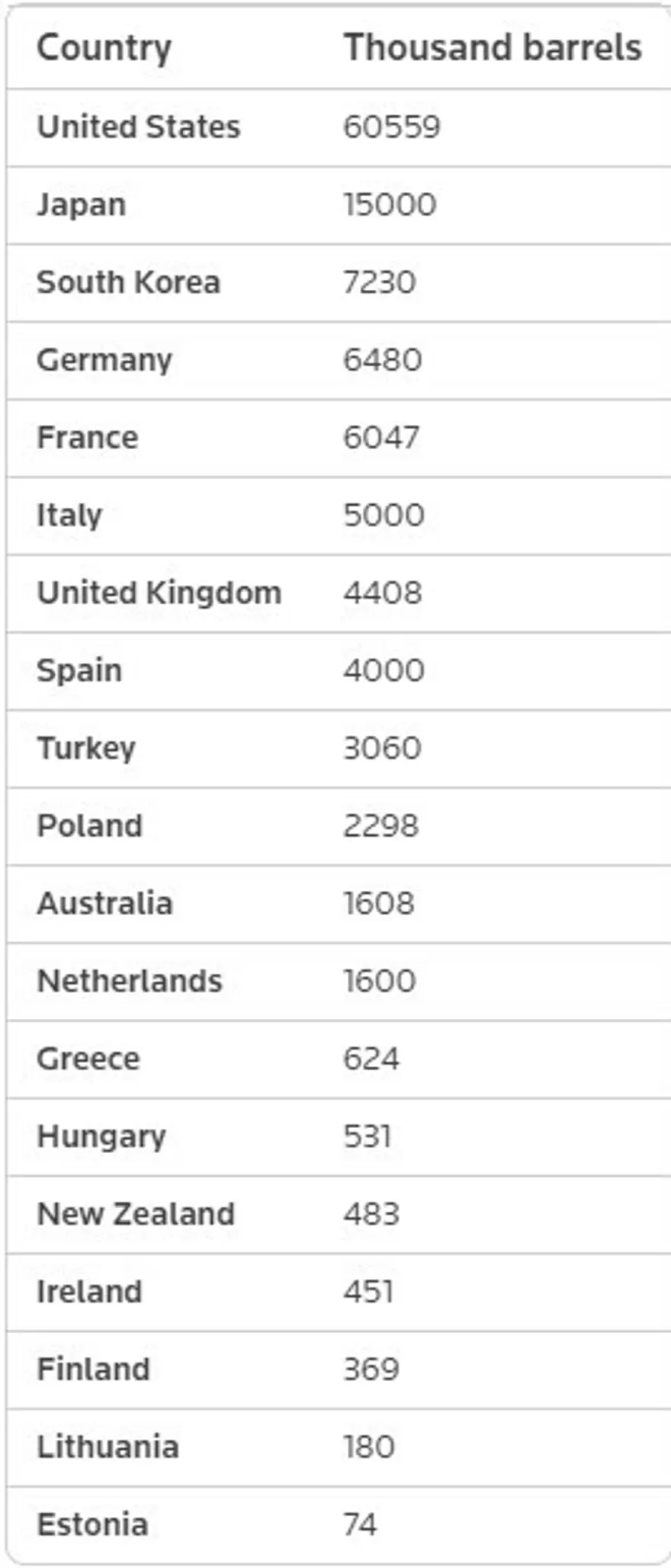Image resolution: width=671 pixels, height=1568 pixels.
Task: Select the Japan row label
Action: [82, 204]
